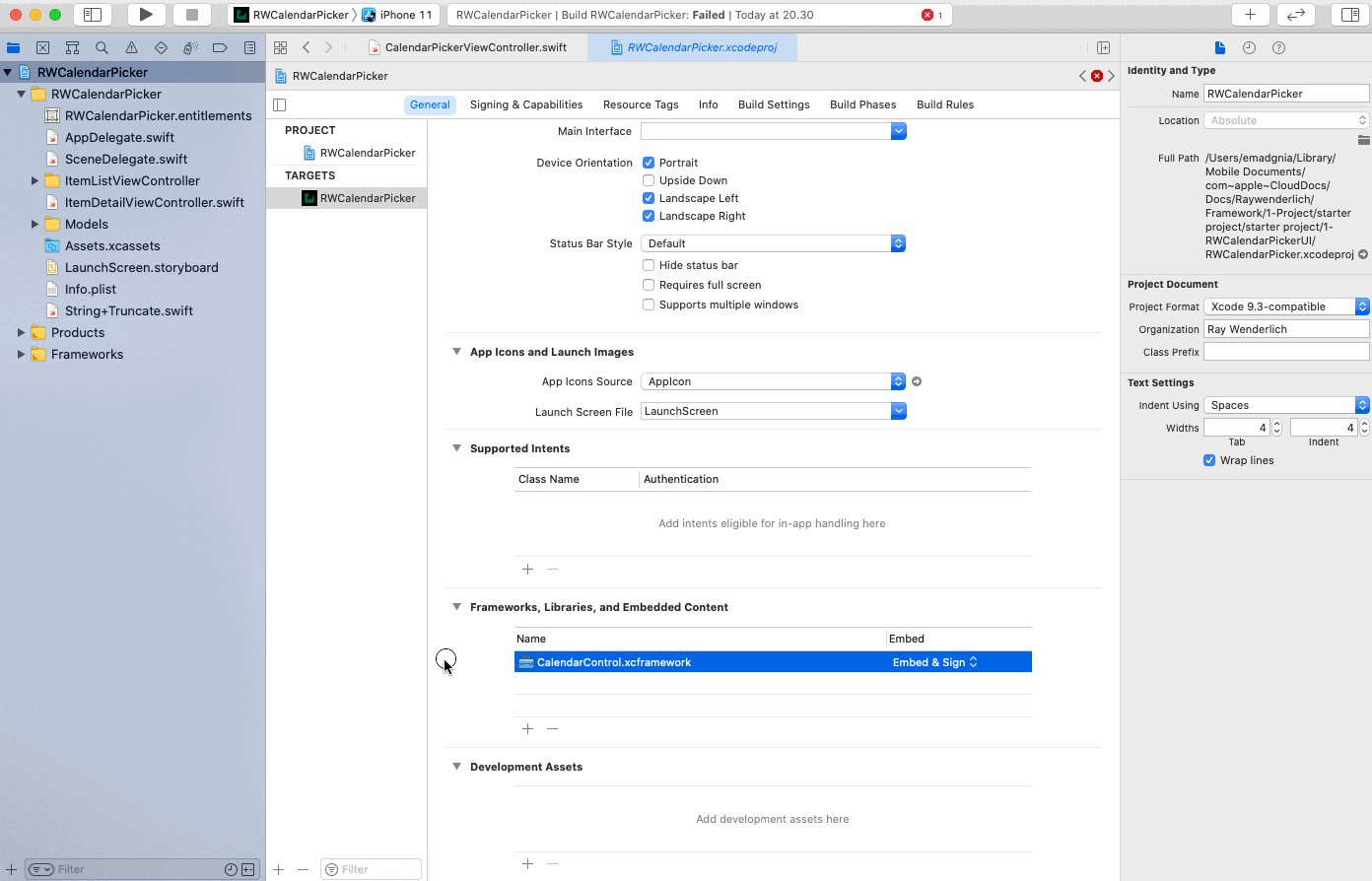Viewport: 1372px width, 881px height.
Task: Open the Breakpoint navigator
Action: click(x=221, y=47)
